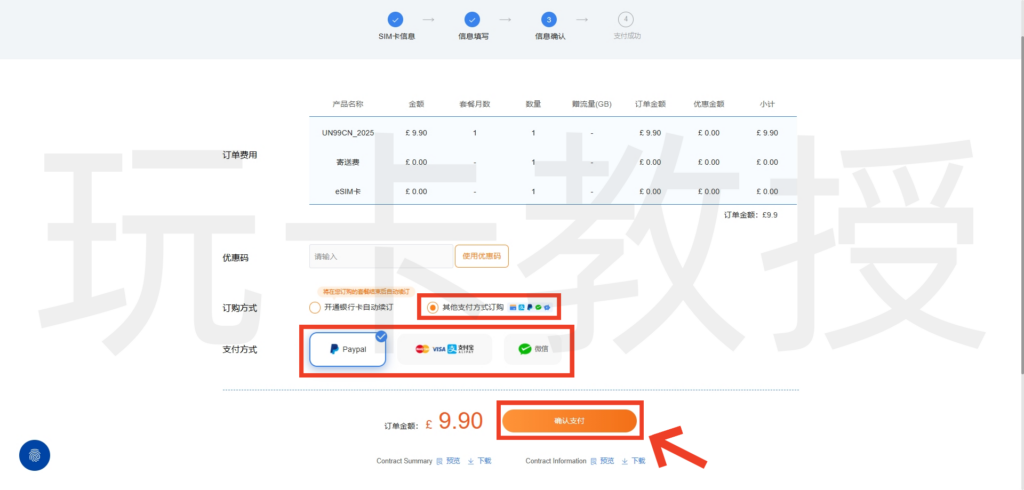Click step 3 信息确认 circle
The width and height of the screenshot is (1024, 490).
click(549, 19)
